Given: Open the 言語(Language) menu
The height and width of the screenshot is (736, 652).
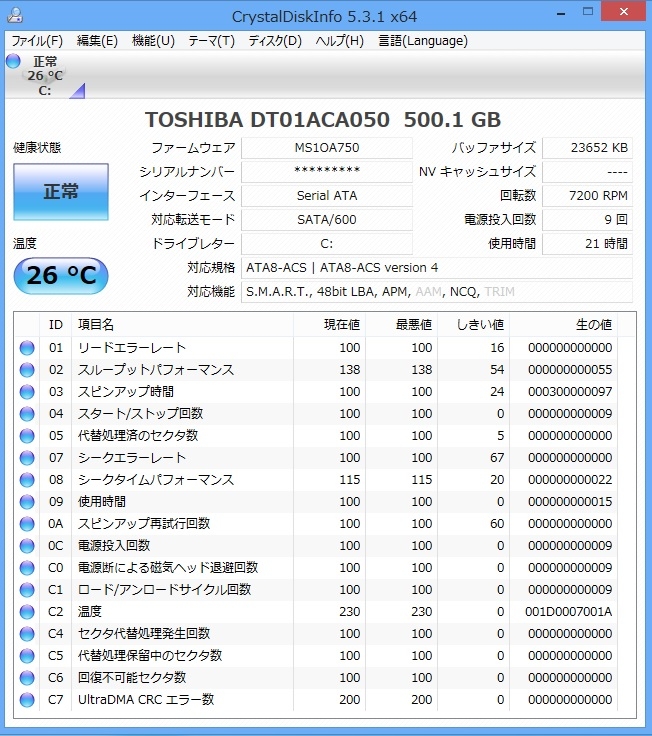Looking at the screenshot, I should (423, 41).
